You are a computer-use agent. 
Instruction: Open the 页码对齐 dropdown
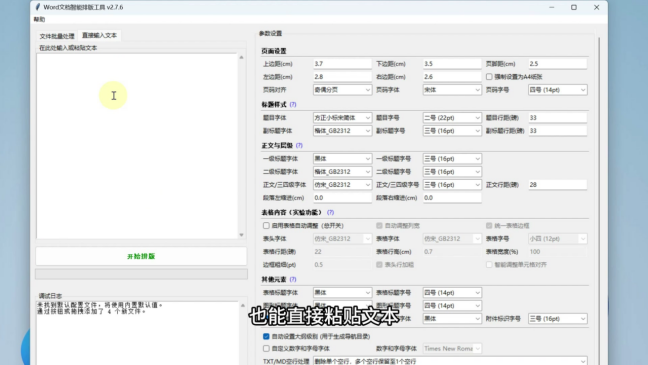pyautogui.click(x=342, y=90)
